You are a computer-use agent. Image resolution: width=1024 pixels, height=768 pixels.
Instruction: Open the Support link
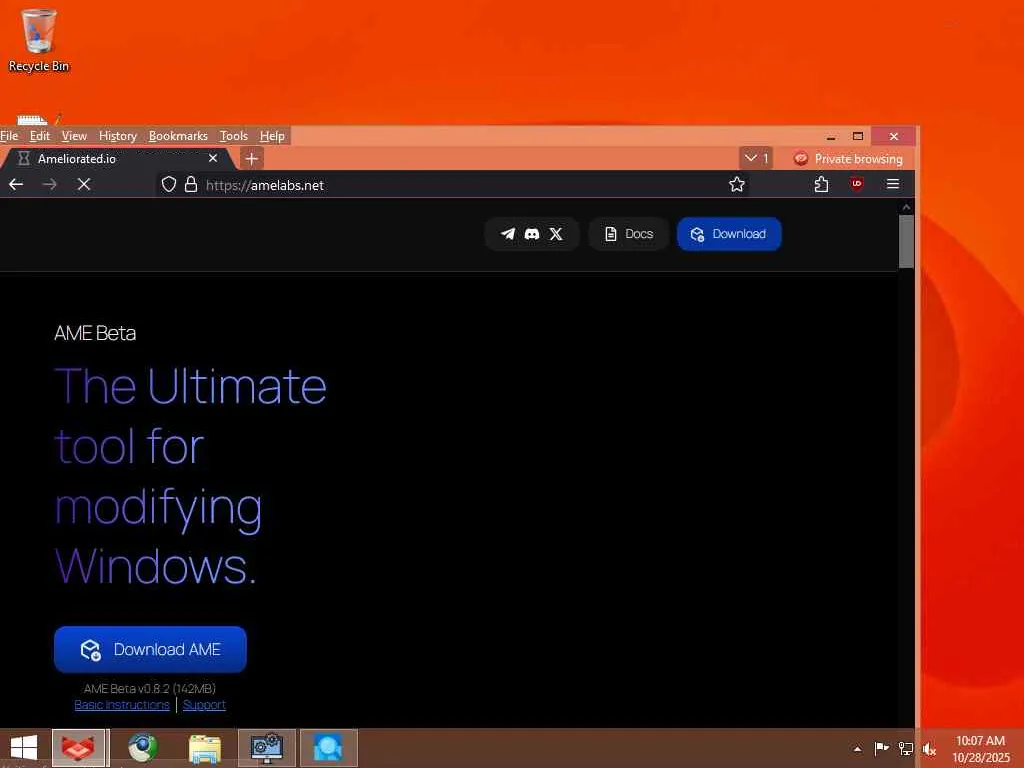pyautogui.click(x=204, y=705)
